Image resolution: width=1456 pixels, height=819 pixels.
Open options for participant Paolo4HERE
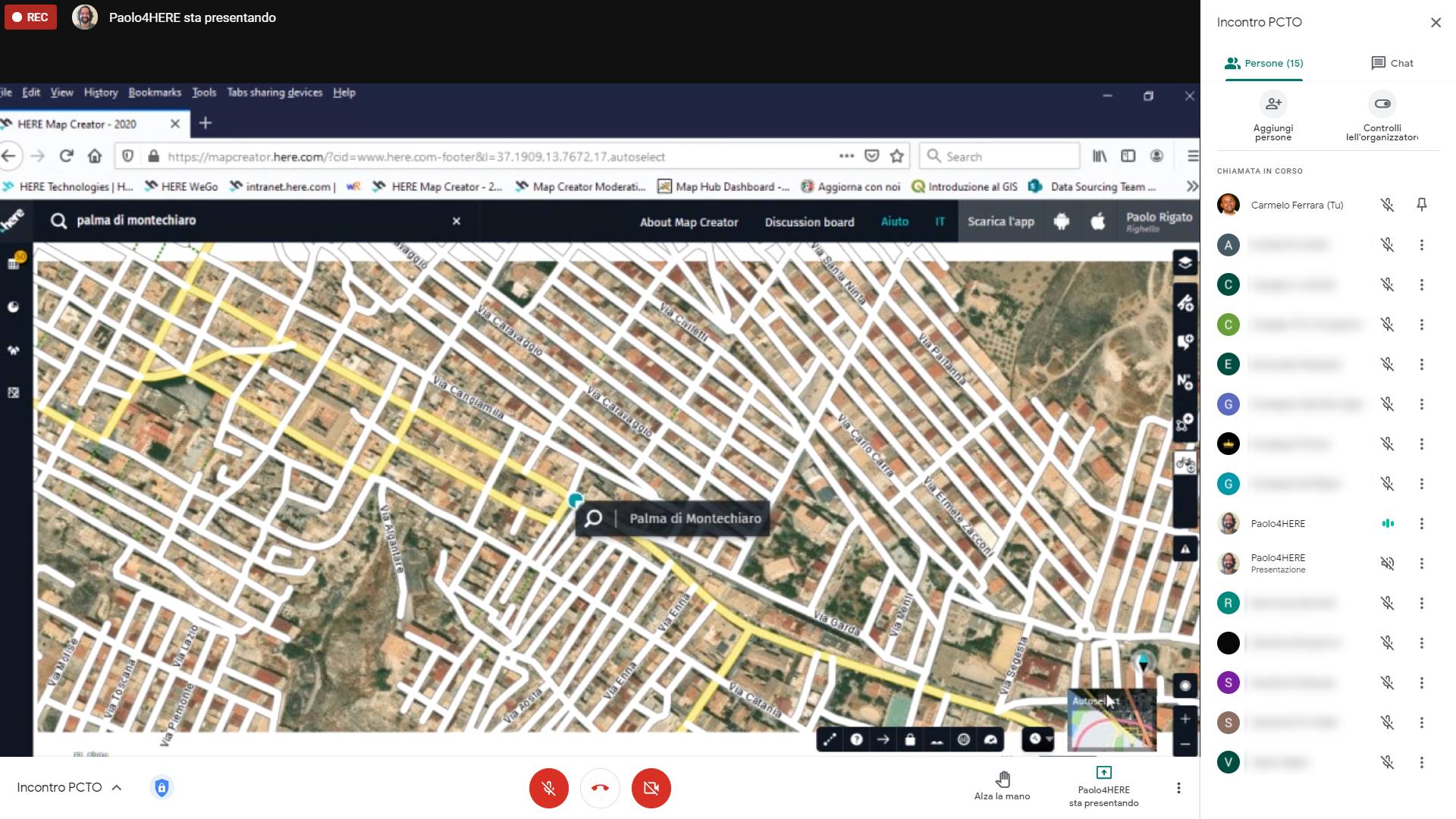click(1422, 523)
